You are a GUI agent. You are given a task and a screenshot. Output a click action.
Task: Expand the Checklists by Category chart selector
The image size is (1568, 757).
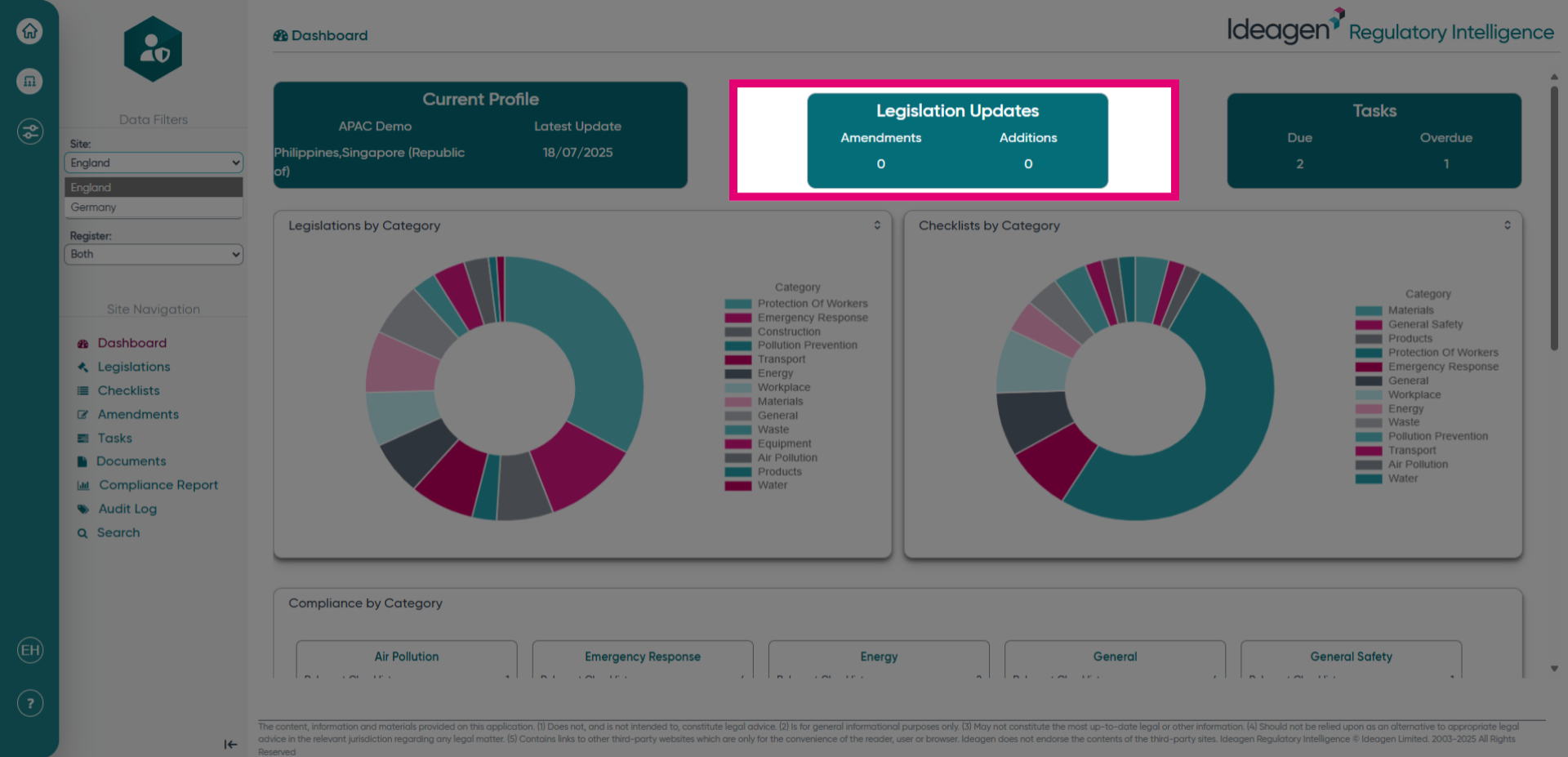coord(1508,225)
